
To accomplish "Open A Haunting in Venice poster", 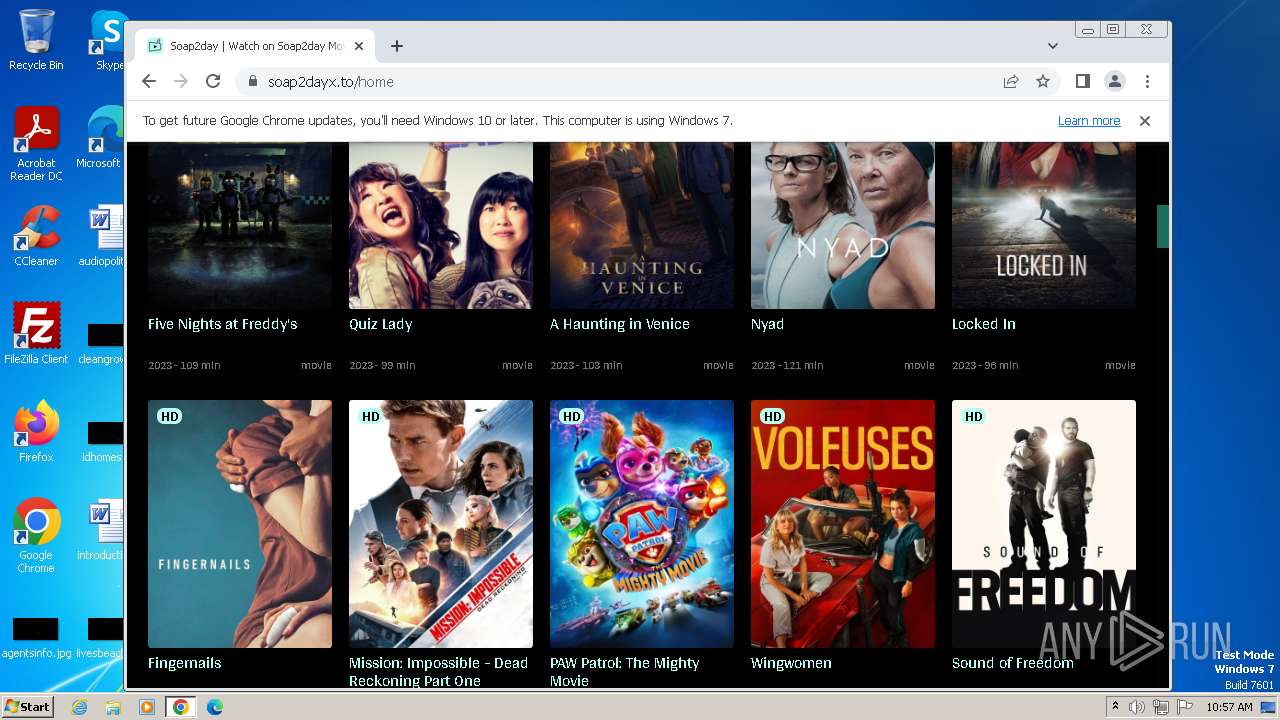I will click(x=642, y=225).
